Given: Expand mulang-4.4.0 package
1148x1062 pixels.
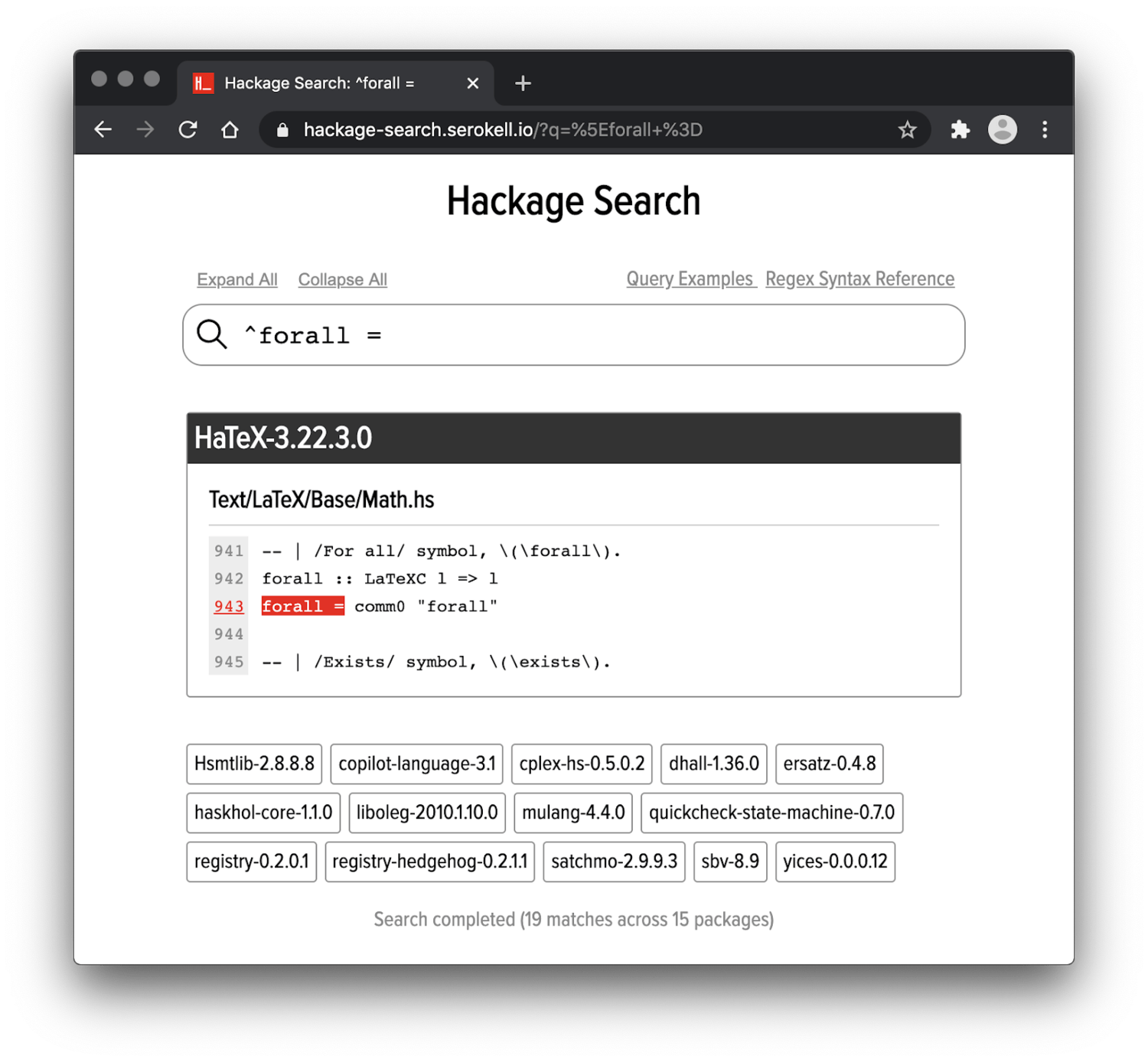Looking at the screenshot, I should click(x=573, y=813).
